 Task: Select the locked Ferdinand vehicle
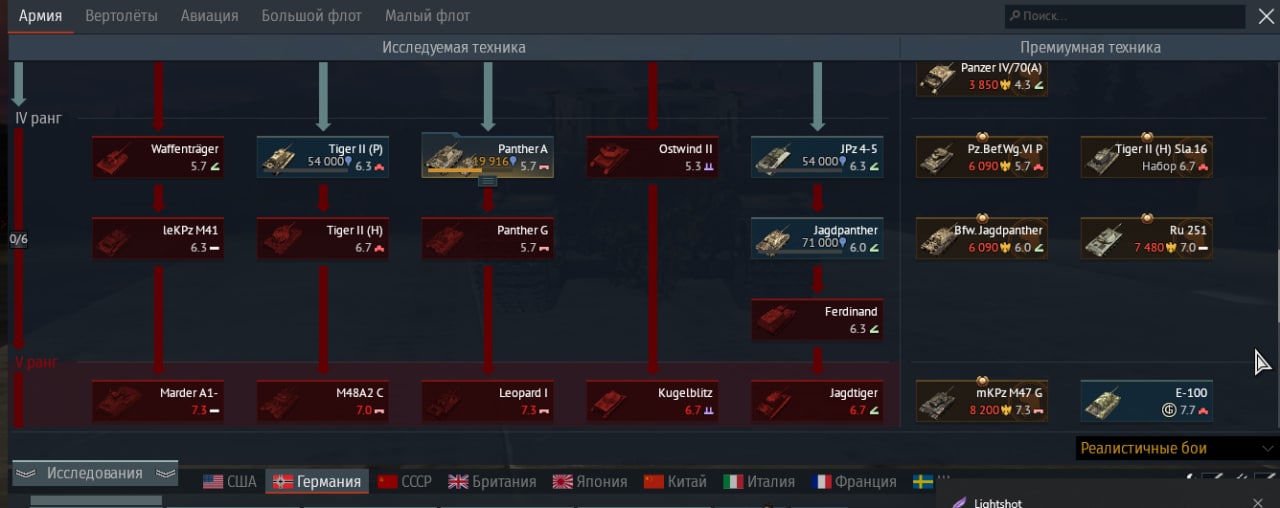(x=817, y=319)
